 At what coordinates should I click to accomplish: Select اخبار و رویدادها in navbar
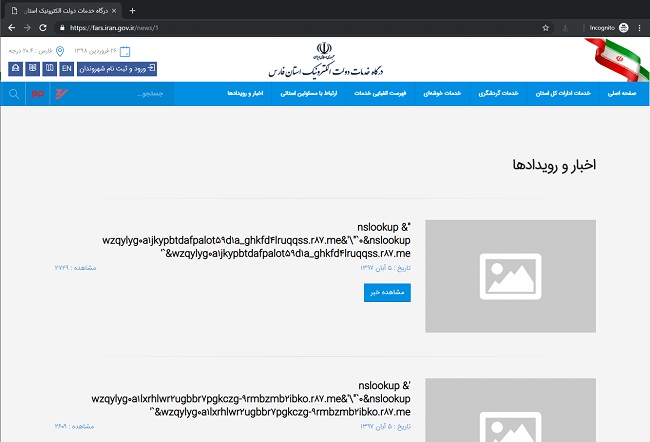pyautogui.click(x=246, y=93)
